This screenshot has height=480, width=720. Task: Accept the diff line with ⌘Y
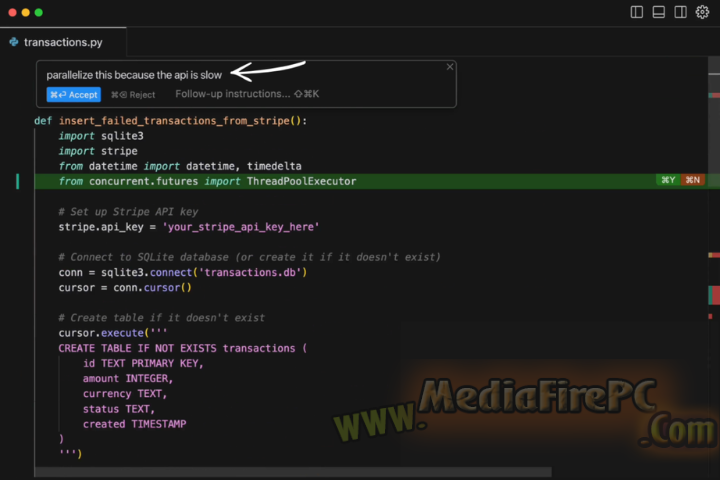point(668,180)
